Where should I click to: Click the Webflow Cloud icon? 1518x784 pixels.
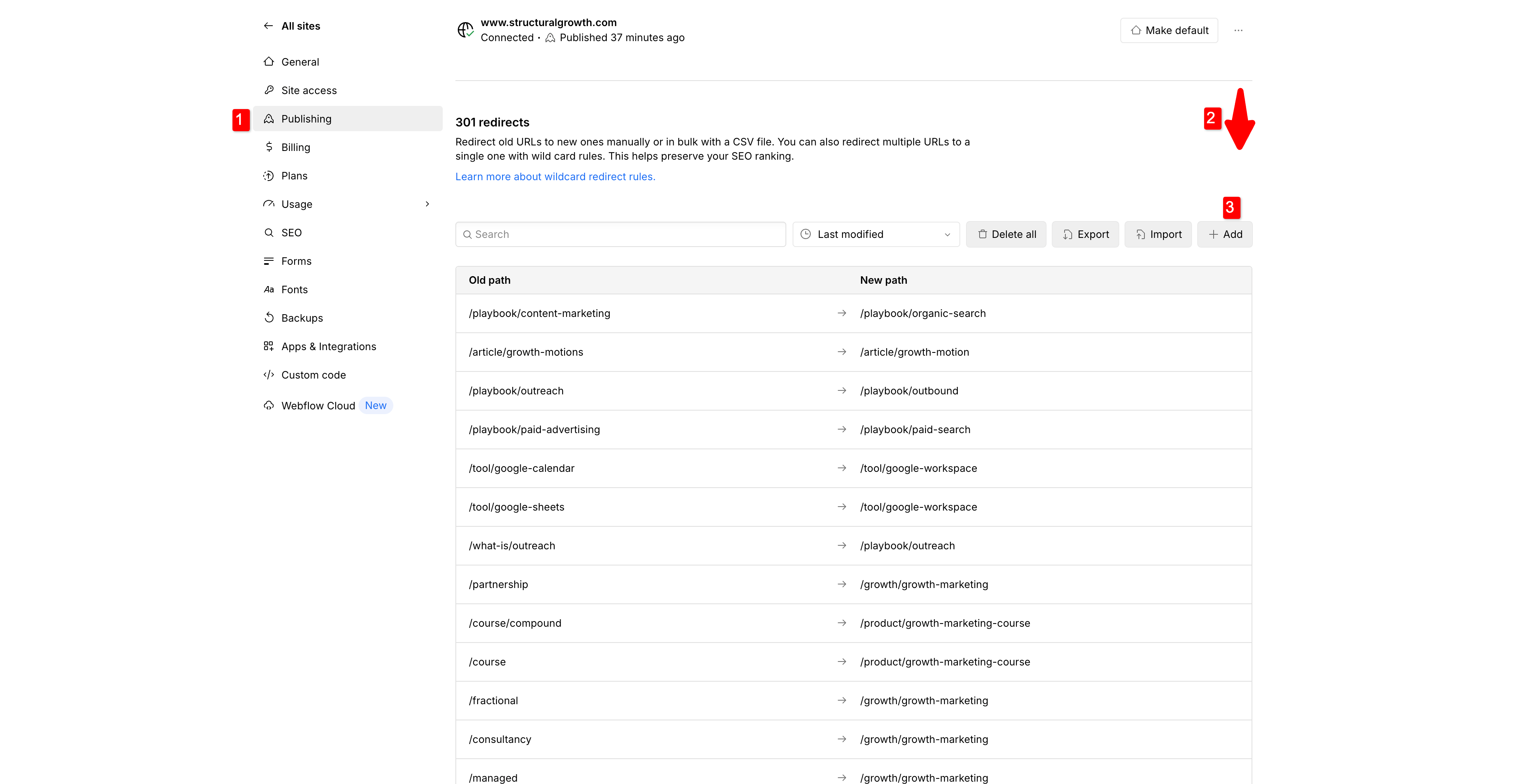click(269, 405)
